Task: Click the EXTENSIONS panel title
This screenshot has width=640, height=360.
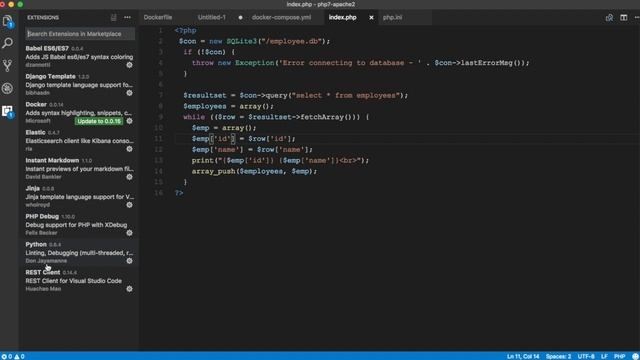Action: click(43, 18)
